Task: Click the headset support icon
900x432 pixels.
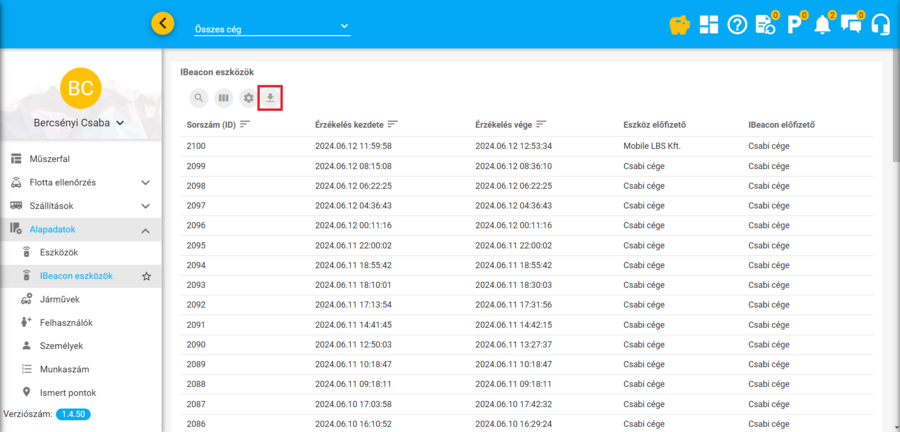Action: pyautogui.click(x=881, y=25)
